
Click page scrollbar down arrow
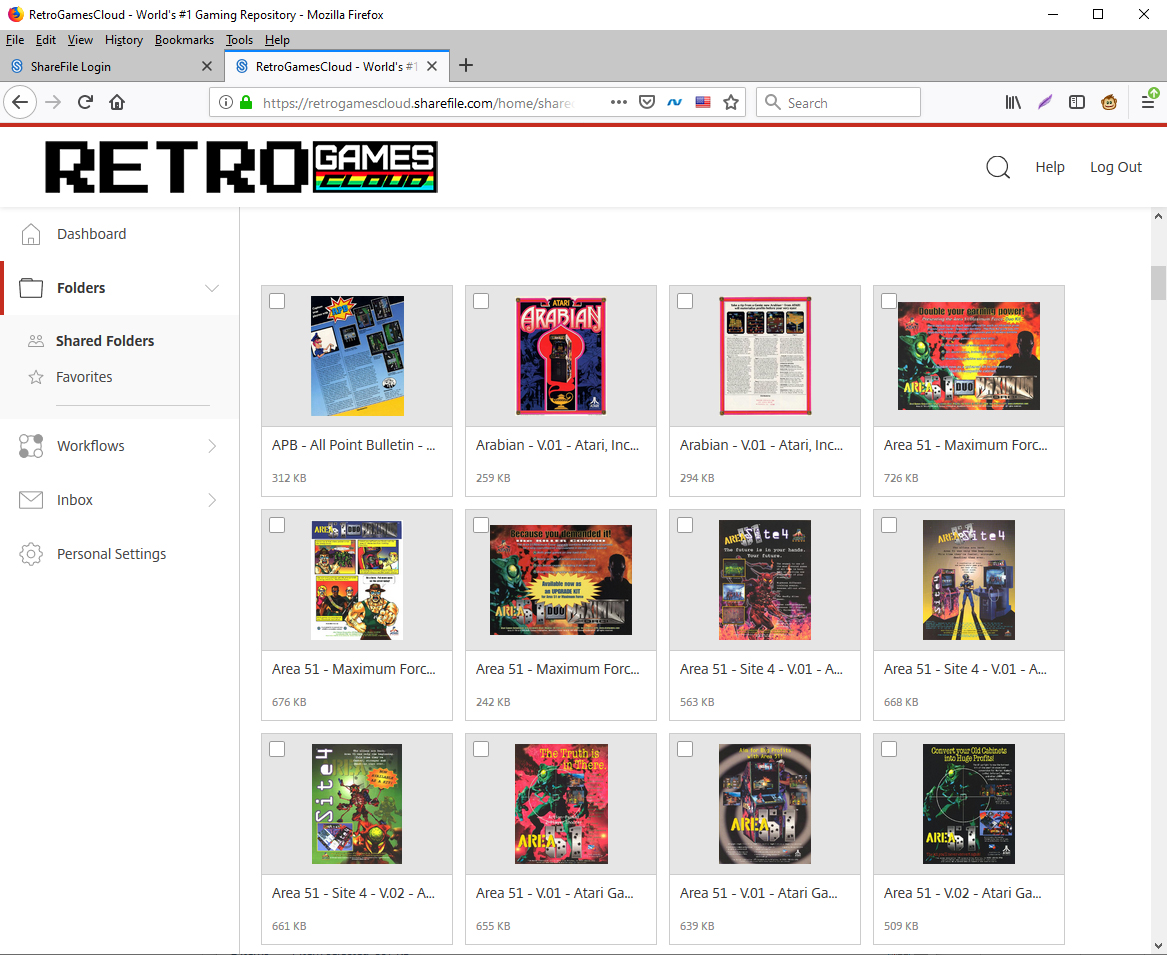coord(1158,946)
